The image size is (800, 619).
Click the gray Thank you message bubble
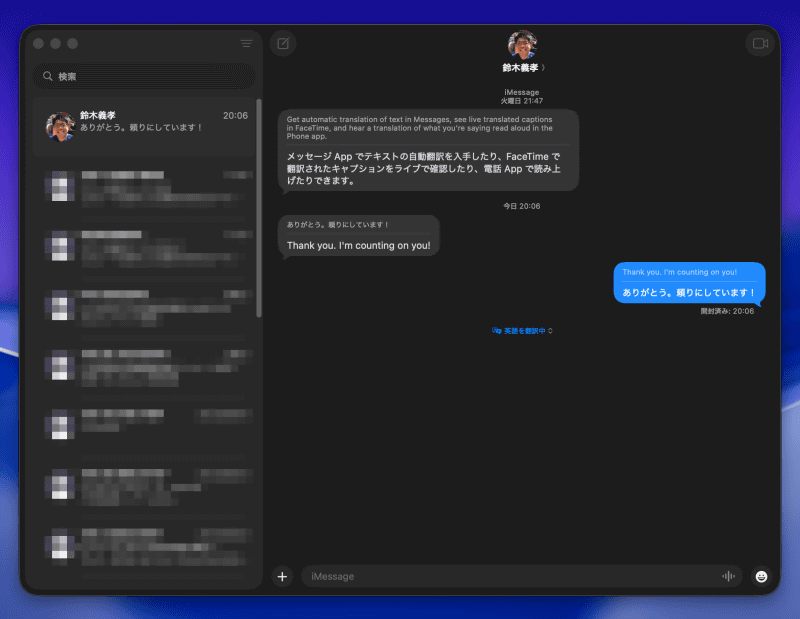(358, 236)
